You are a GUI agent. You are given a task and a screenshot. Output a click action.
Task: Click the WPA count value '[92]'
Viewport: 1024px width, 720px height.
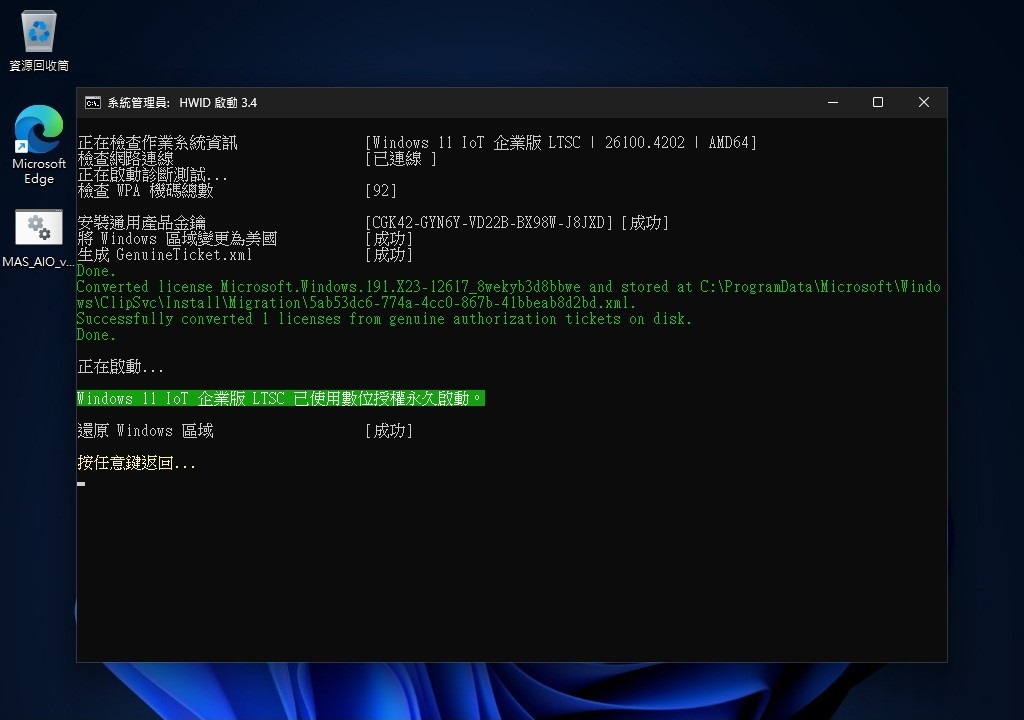(381, 191)
